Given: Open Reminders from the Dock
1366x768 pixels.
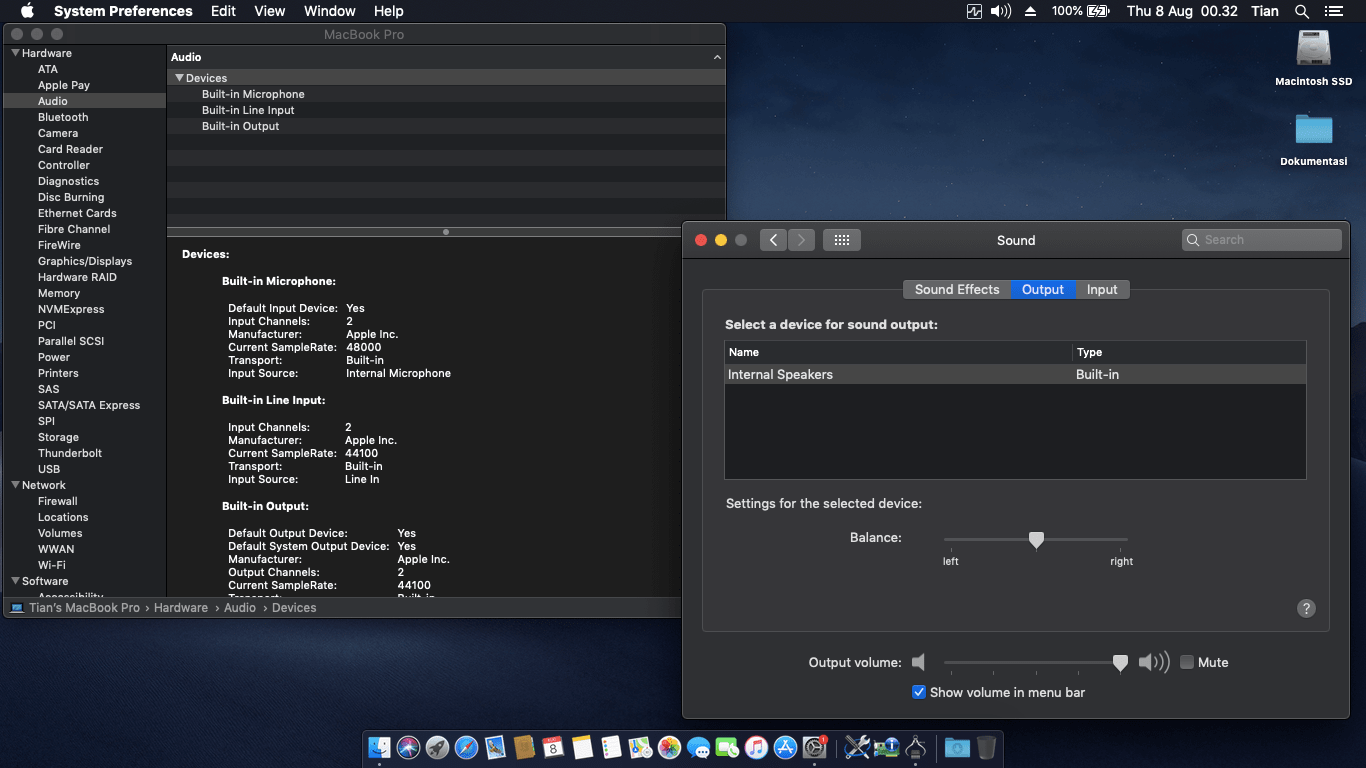Looking at the screenshot, I should click(x=612, y=747).
